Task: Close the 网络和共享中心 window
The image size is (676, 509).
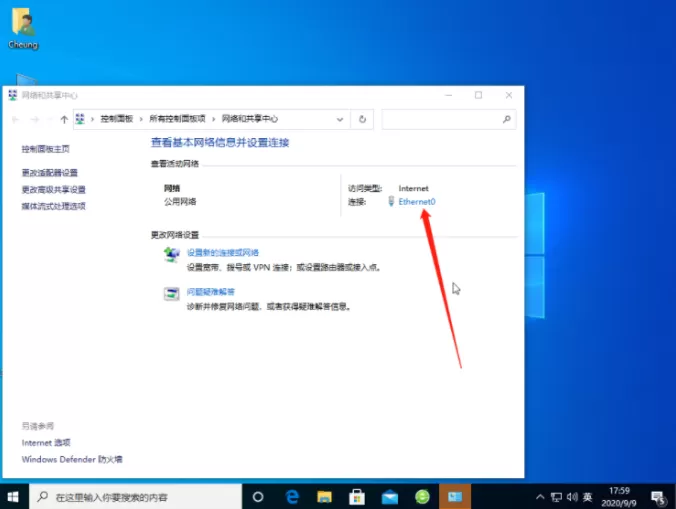Action: point(509,95)
